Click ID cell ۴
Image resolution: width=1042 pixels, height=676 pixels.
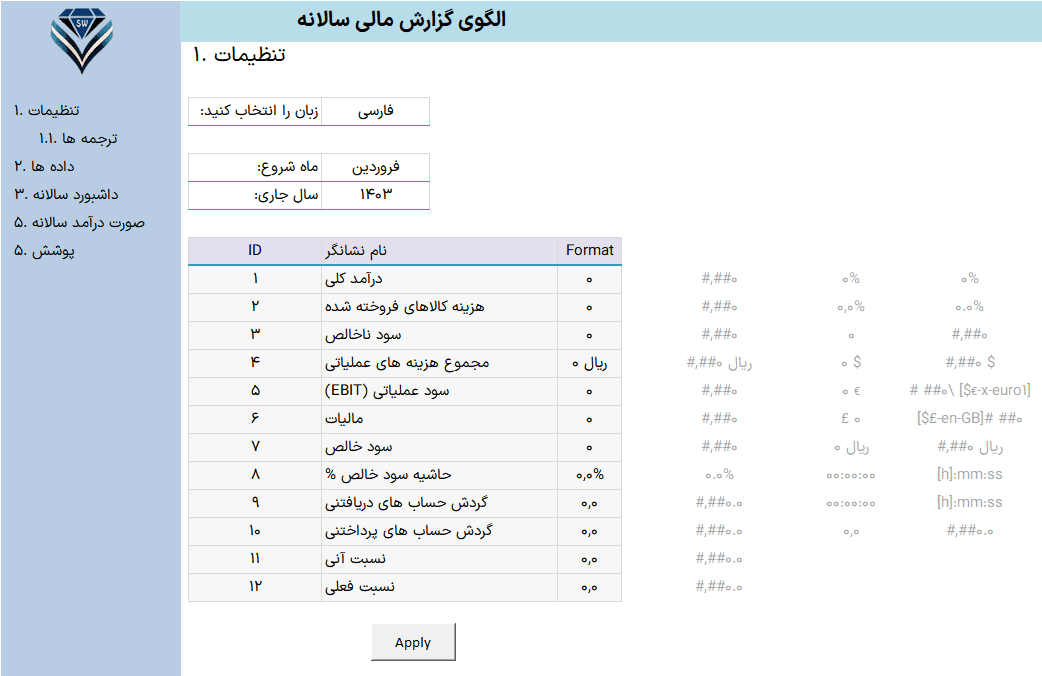pos(255,363)
